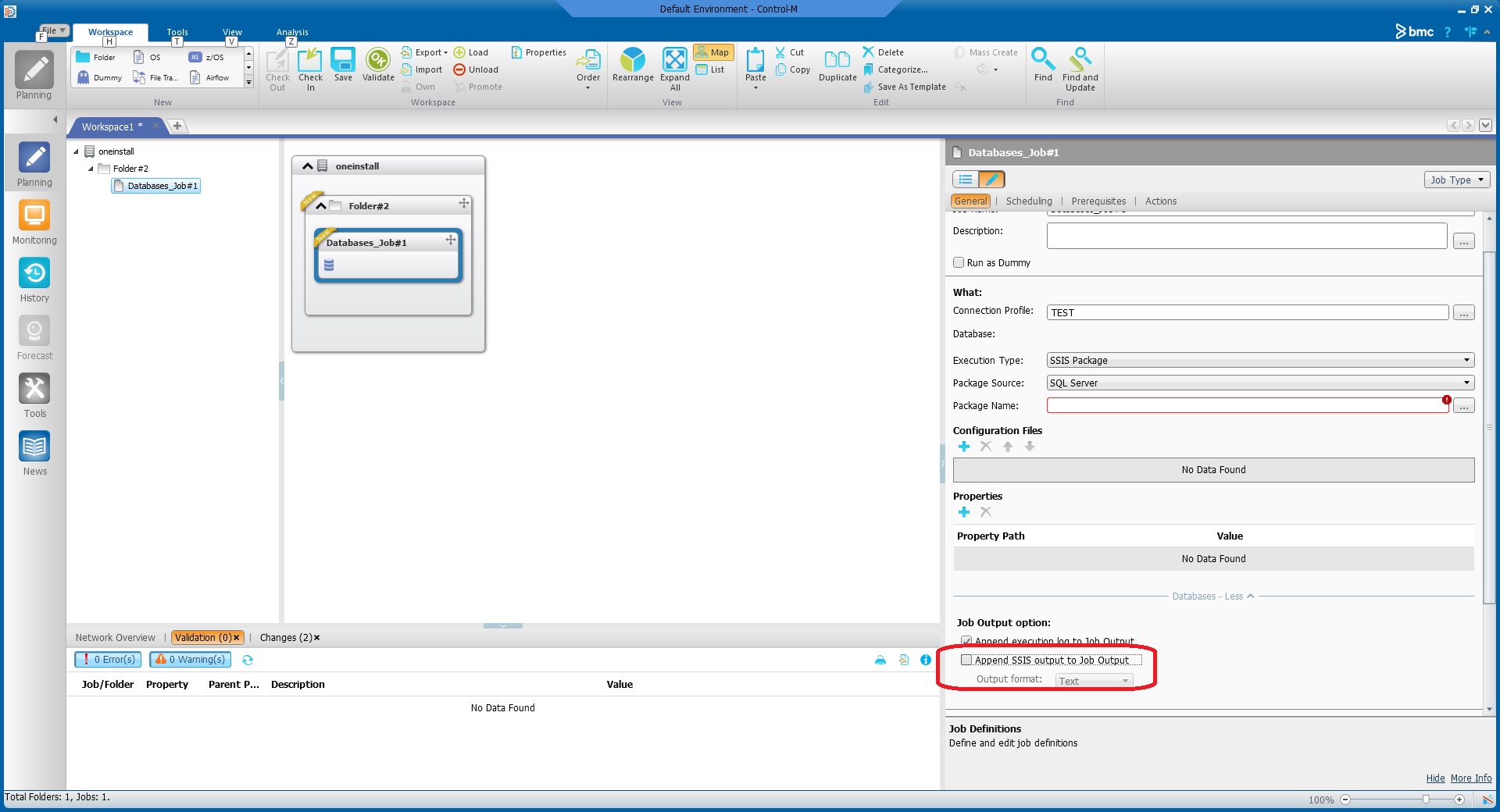Collapse the Databases - Less section

coord(1212,597)
